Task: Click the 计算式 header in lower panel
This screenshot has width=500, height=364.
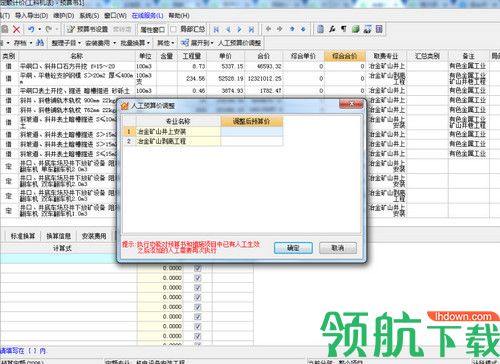Action: pos(62,248)
